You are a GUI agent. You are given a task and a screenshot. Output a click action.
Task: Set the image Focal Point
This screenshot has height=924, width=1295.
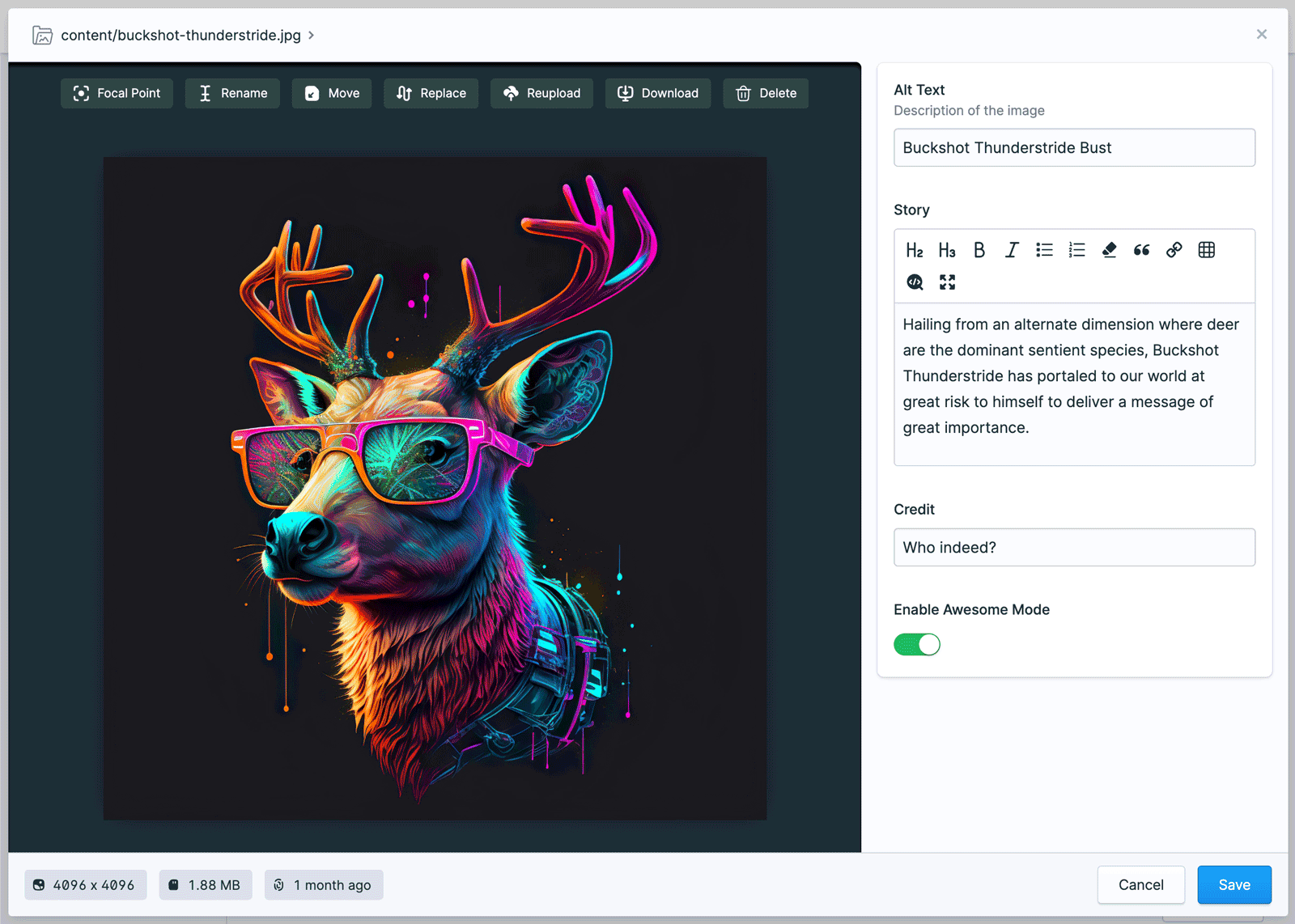[117, 93]
